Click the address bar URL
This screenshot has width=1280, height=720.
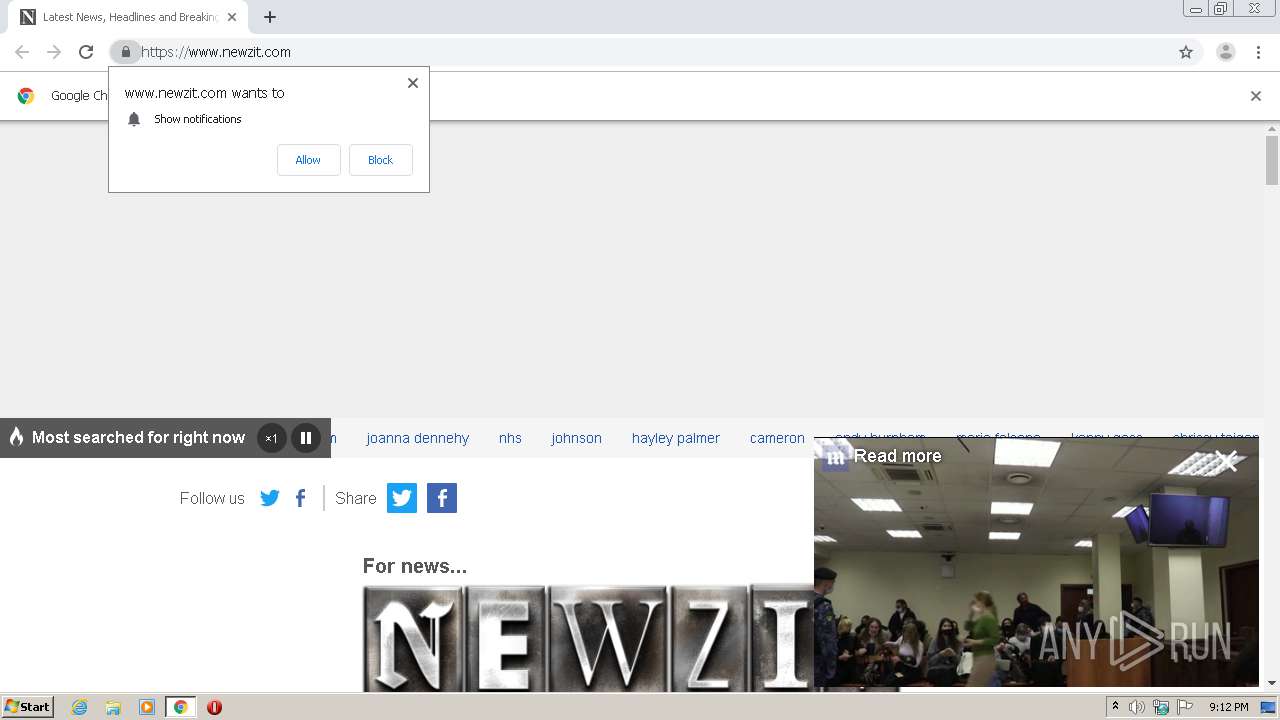coord(216,52)
